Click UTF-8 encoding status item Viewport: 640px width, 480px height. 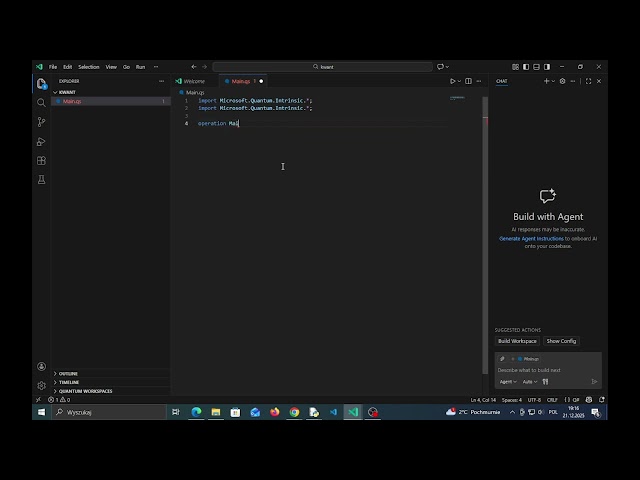point(534,400)
